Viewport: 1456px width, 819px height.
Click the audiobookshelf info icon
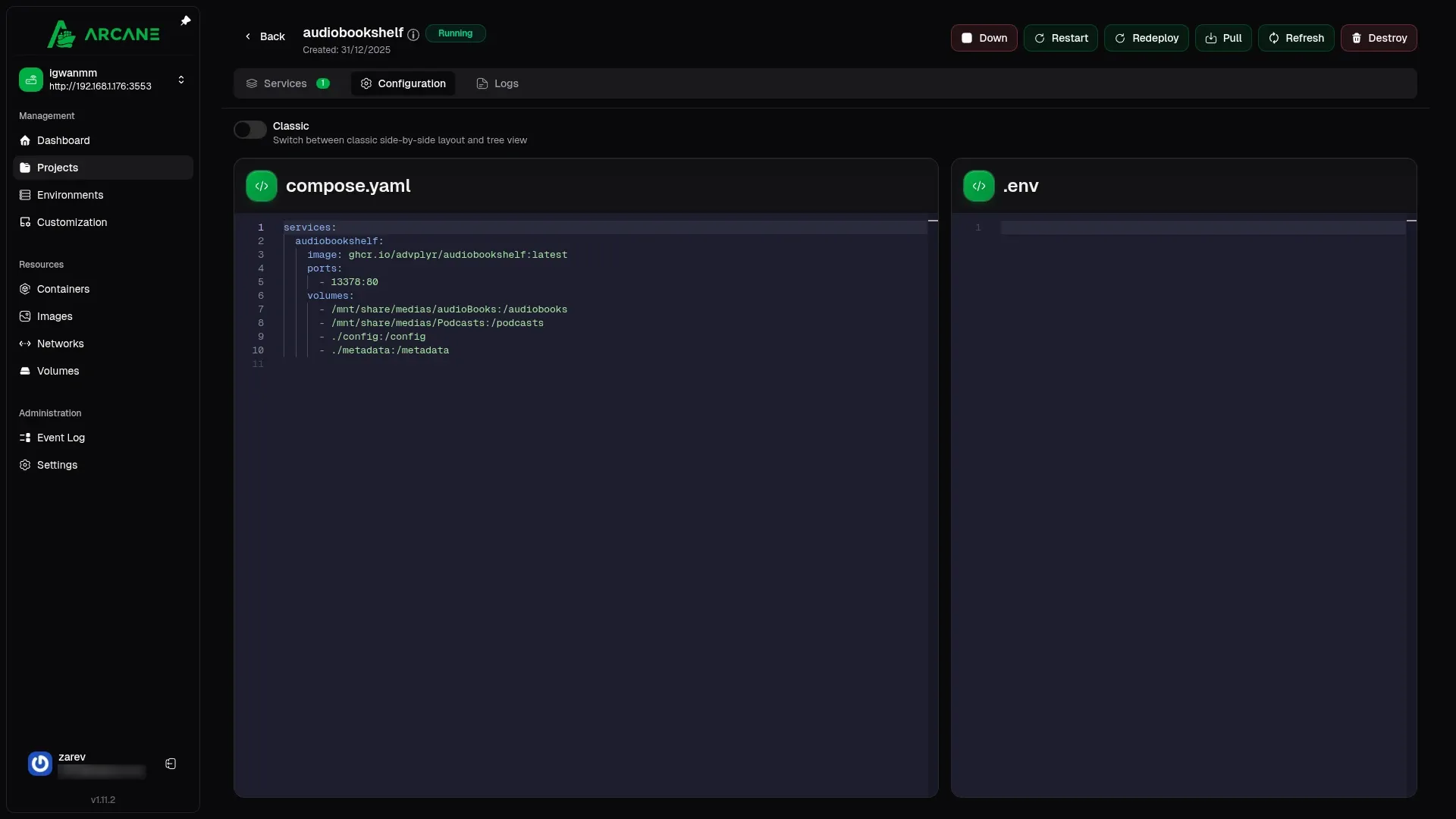coord(413,34)
